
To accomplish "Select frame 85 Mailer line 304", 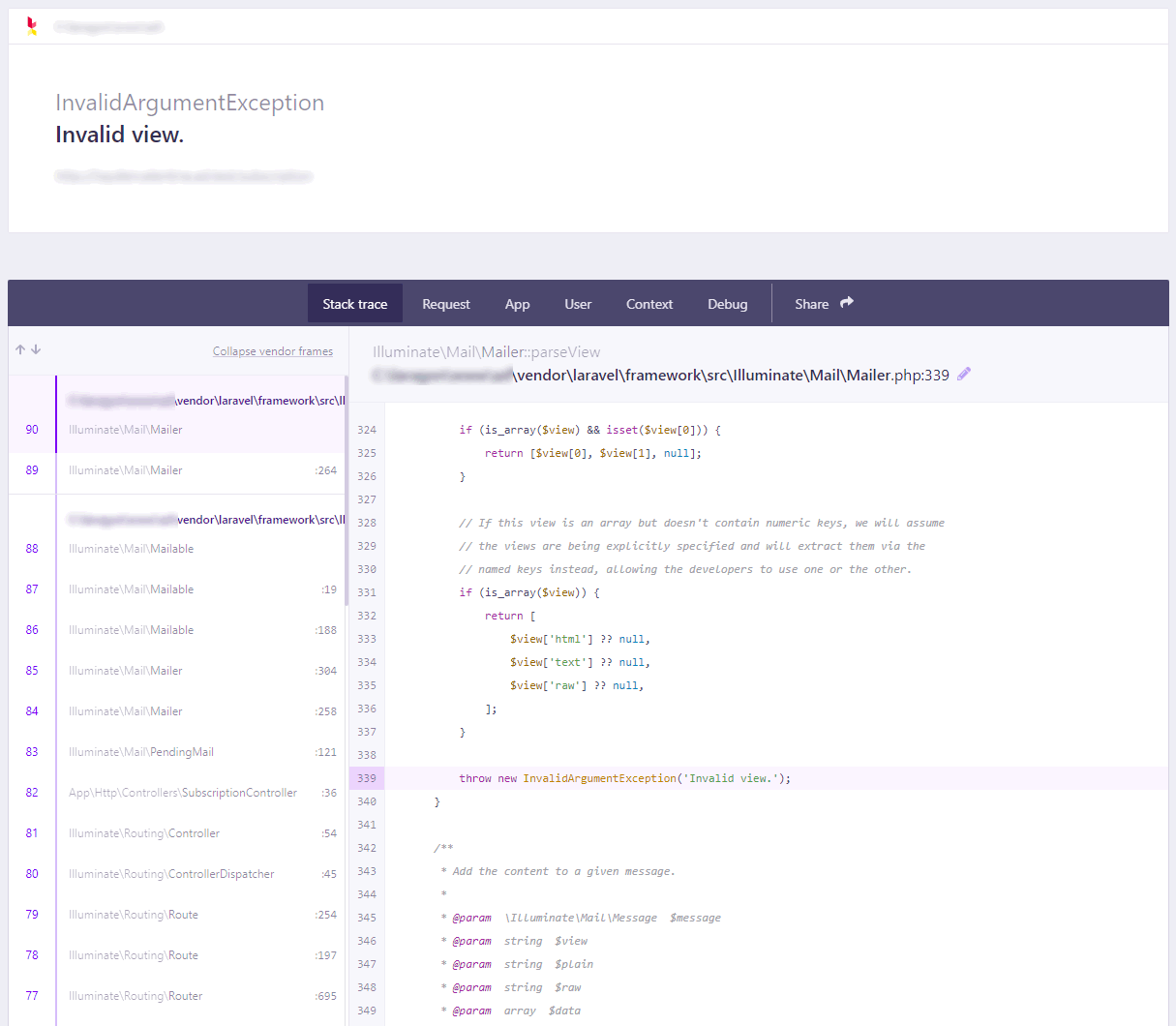I will pos(177,671).
